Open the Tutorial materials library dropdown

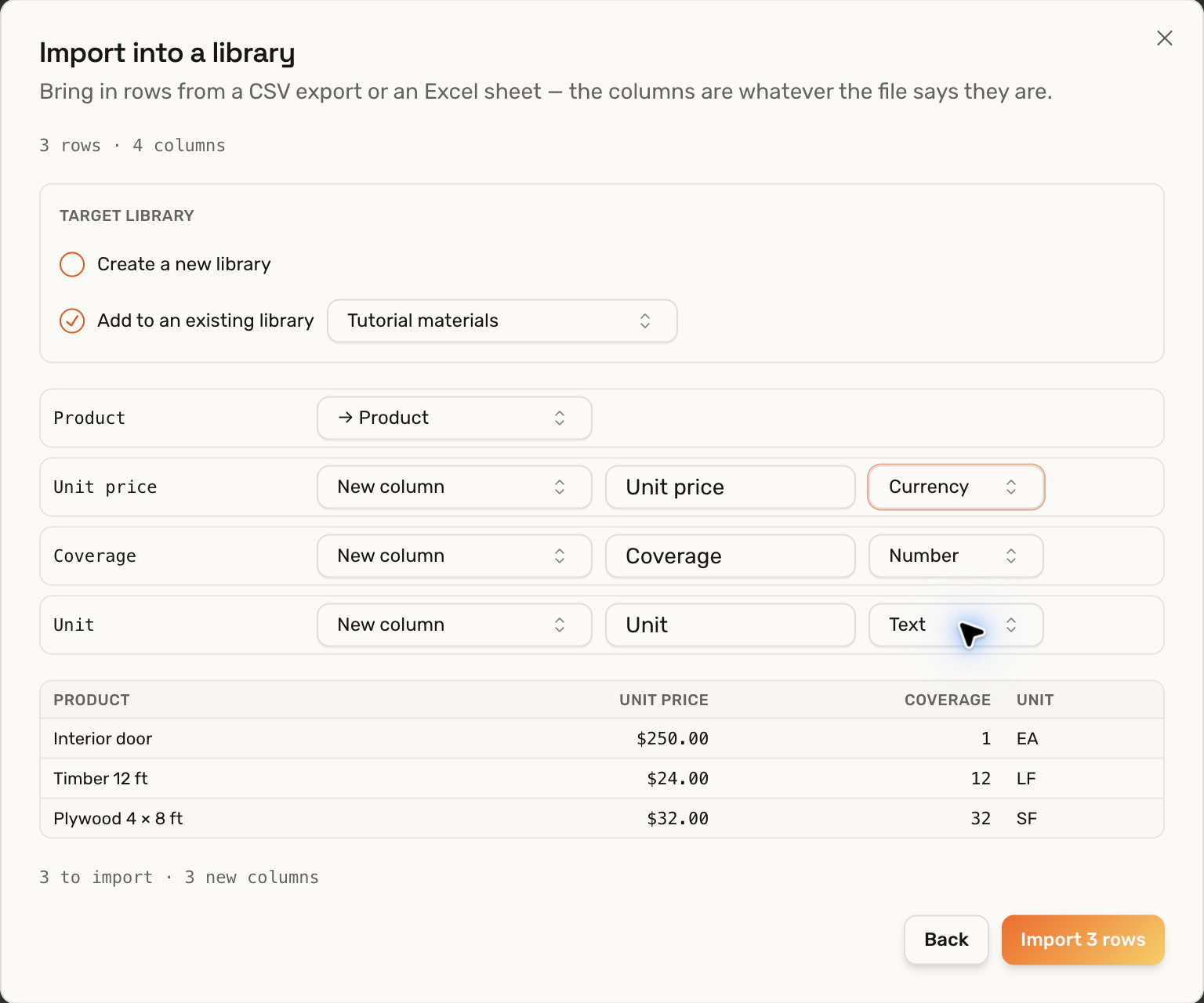tap(502, 320)
